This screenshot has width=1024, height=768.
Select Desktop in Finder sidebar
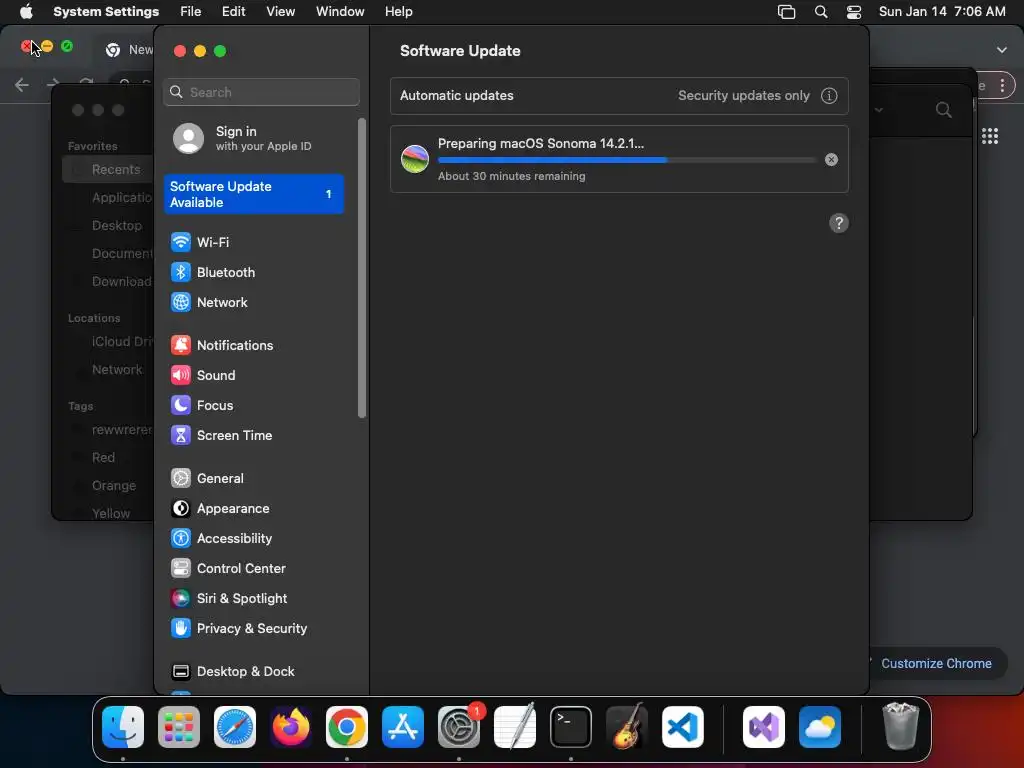pos(117,226)
